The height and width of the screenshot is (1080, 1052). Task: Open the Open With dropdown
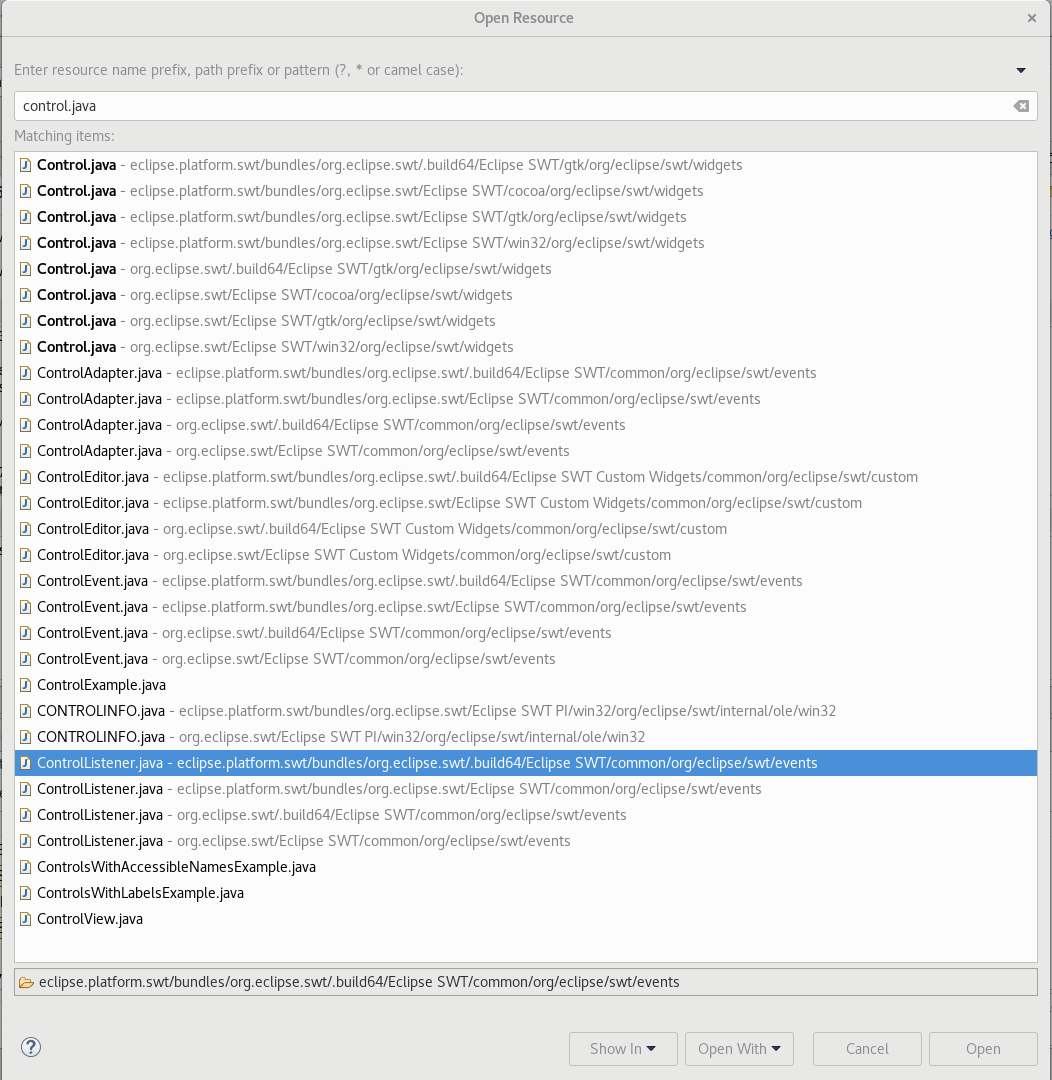pos(738,1048)
